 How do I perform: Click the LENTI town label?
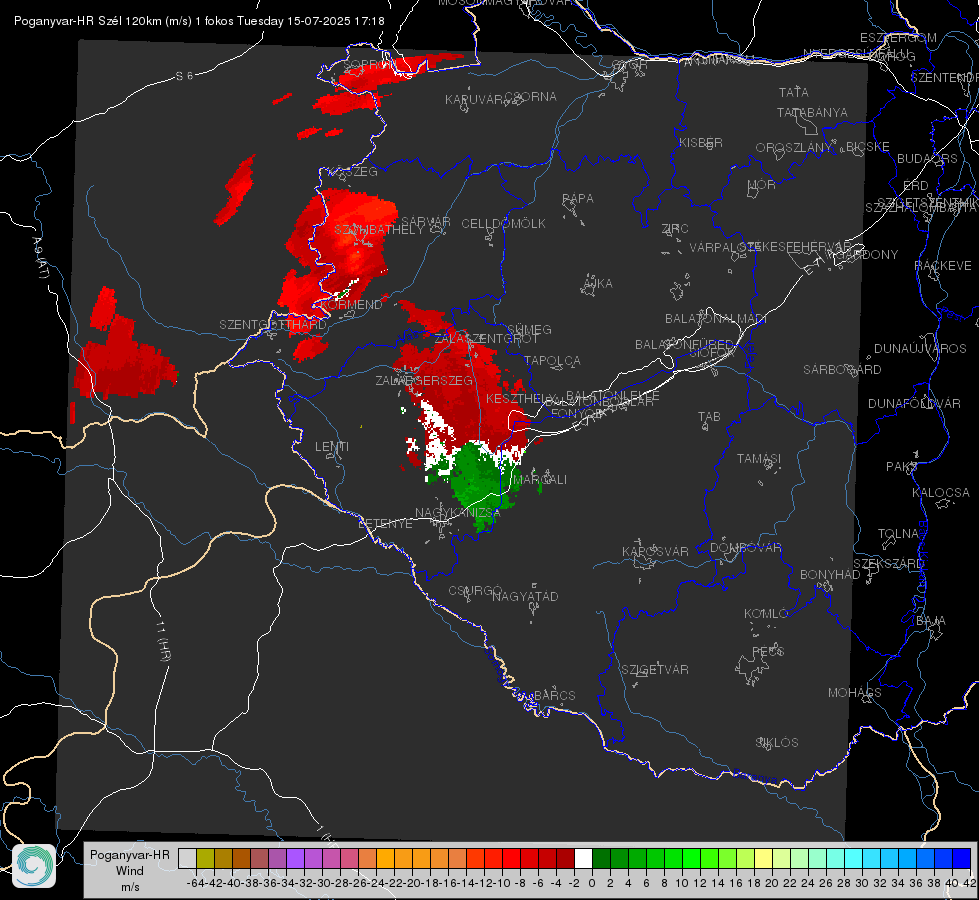pyautogui.click(x=332, y=447)
